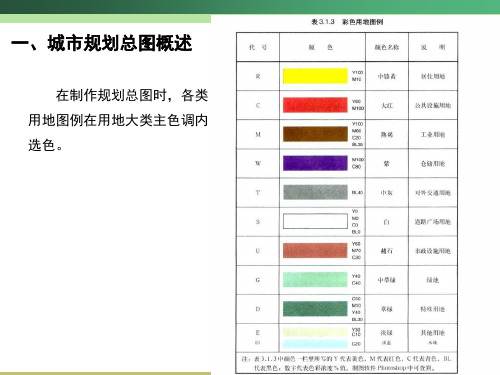
Task: Click the '代号' column header
Action: (258, 47)
